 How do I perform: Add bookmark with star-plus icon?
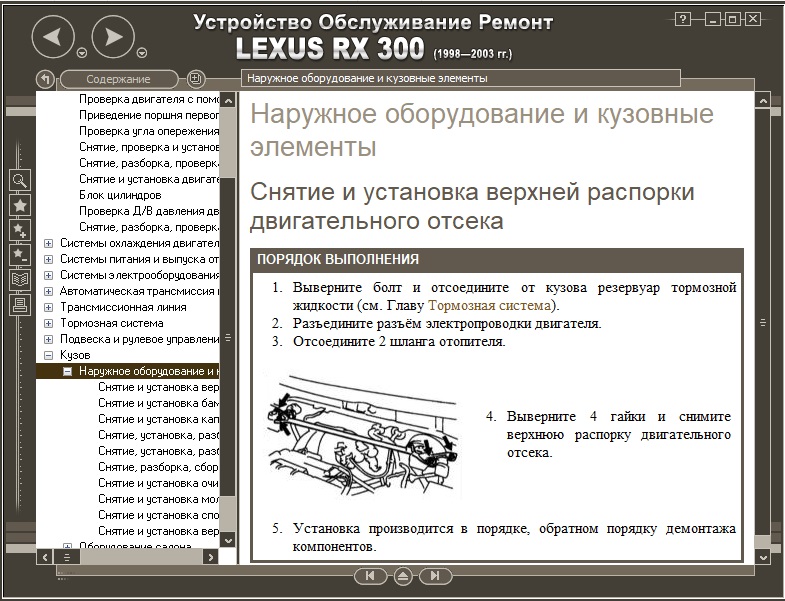20,230
